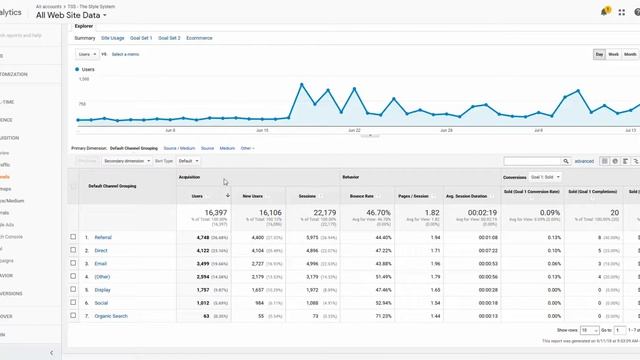Sort by Sold (Goal 1 Conversion Rate) column

click(531, 191)
